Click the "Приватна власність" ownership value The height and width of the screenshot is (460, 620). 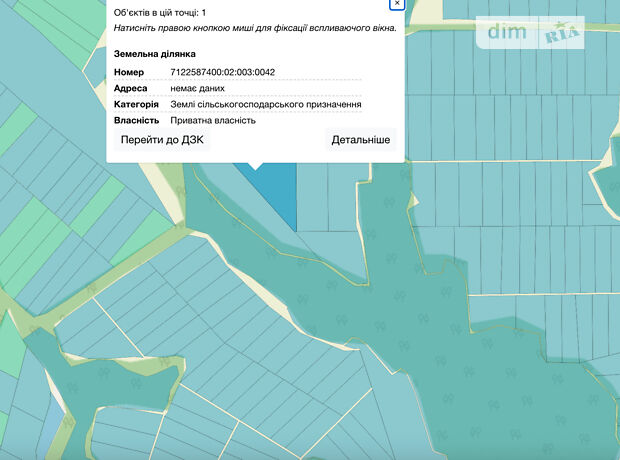point(213,120)
